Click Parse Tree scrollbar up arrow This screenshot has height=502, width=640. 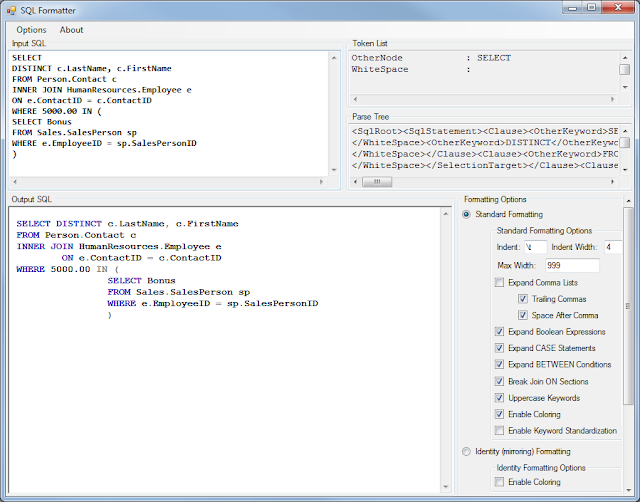625,131
